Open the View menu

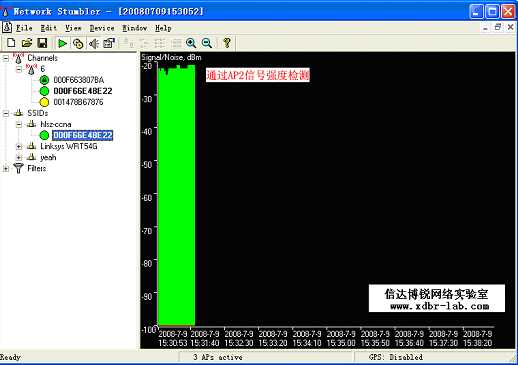pos(73,28)
